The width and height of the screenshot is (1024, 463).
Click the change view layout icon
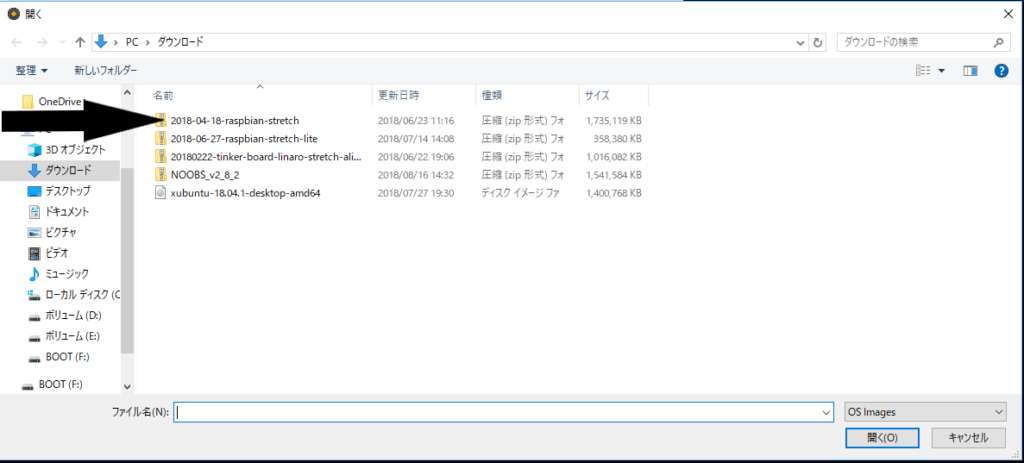923,71
